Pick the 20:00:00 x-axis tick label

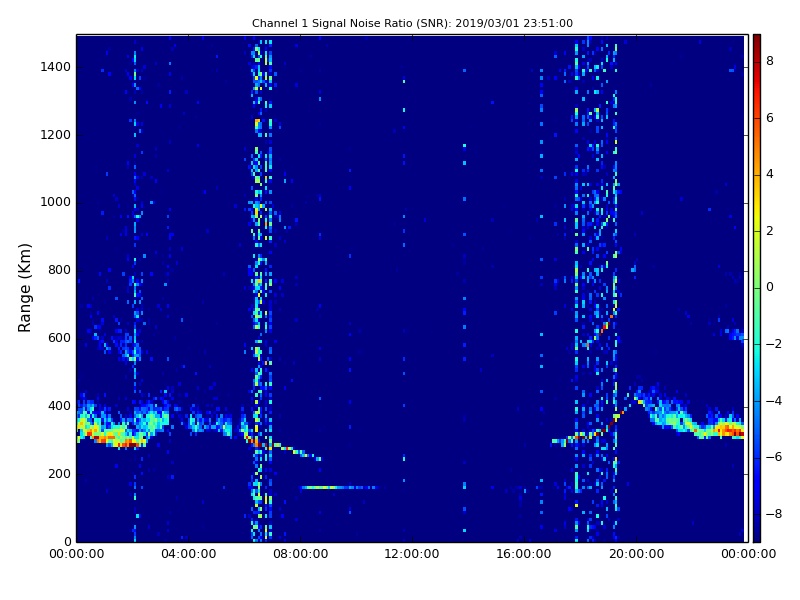(636, 553)
